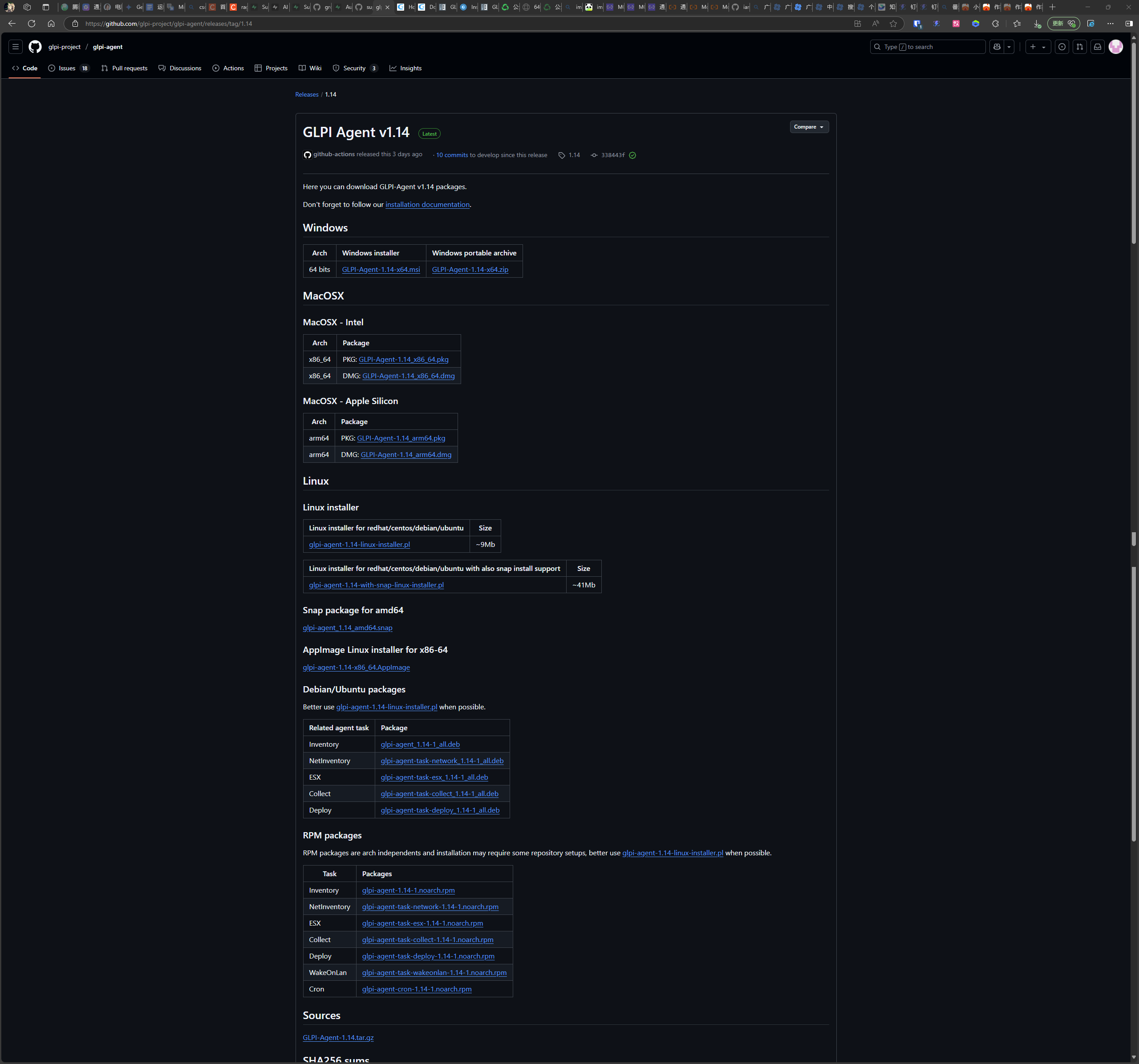
Task: Open the Favorites list icon
Action: 1017,24
